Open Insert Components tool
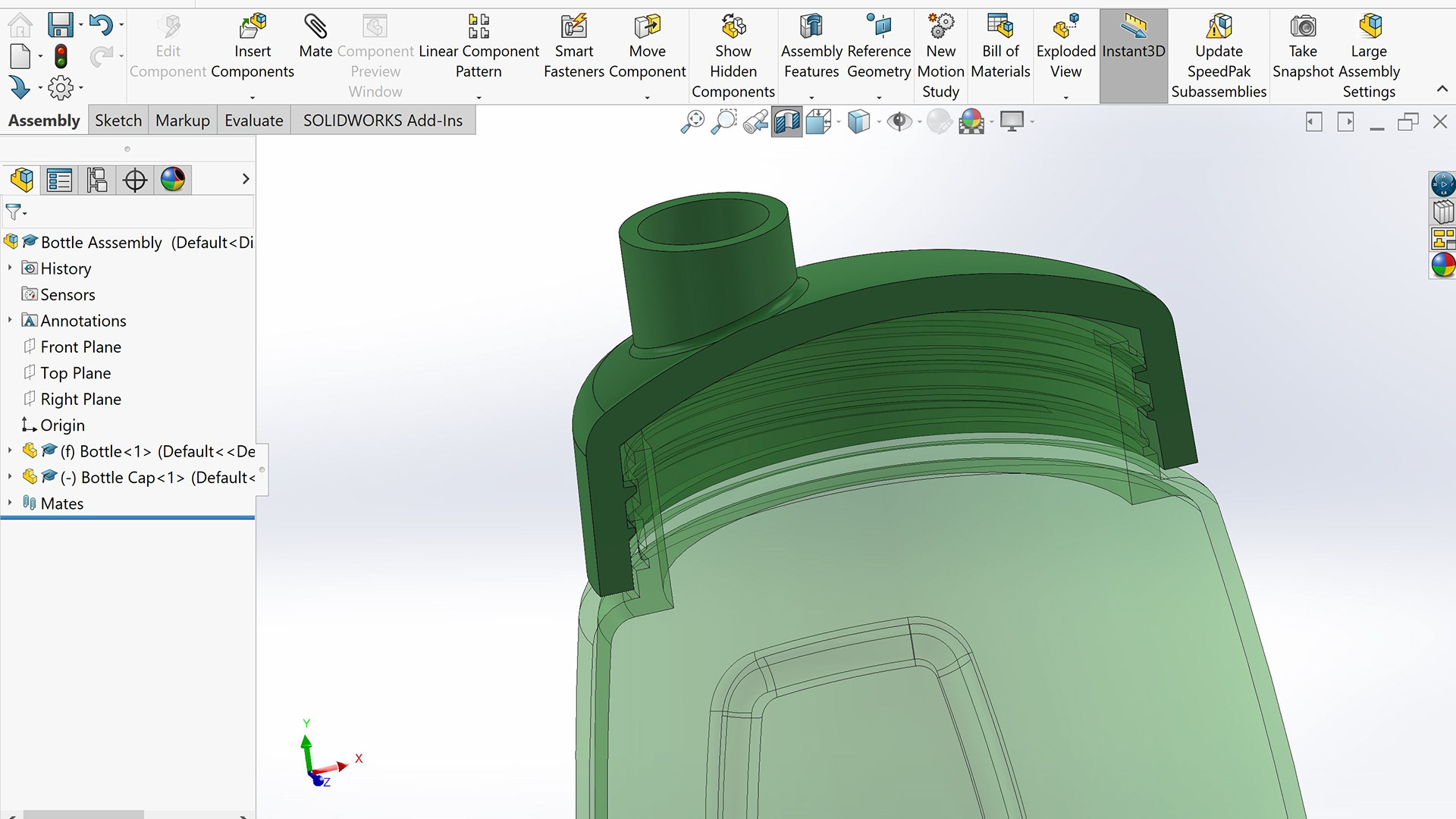 (253, 28)
